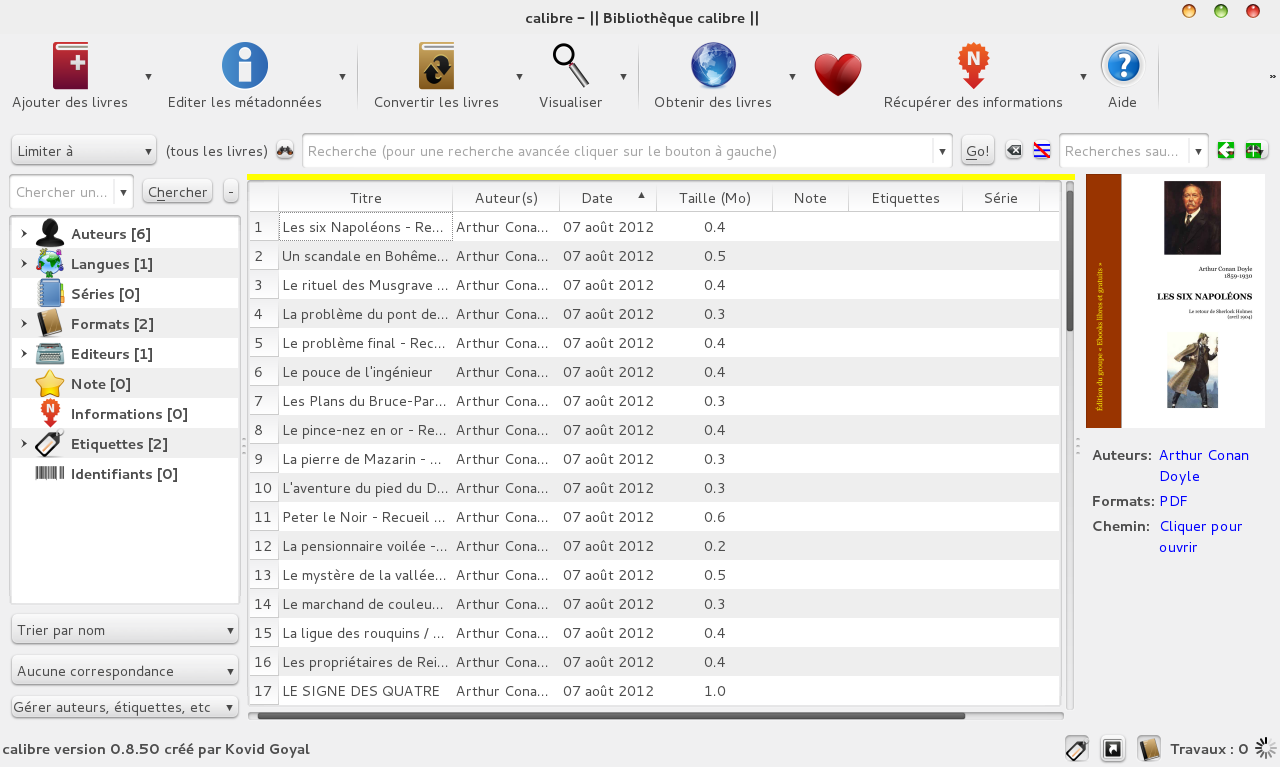Open the Aide help icon
Viewport: 1280px width, 767px height.
click(x=1123, y=67)
